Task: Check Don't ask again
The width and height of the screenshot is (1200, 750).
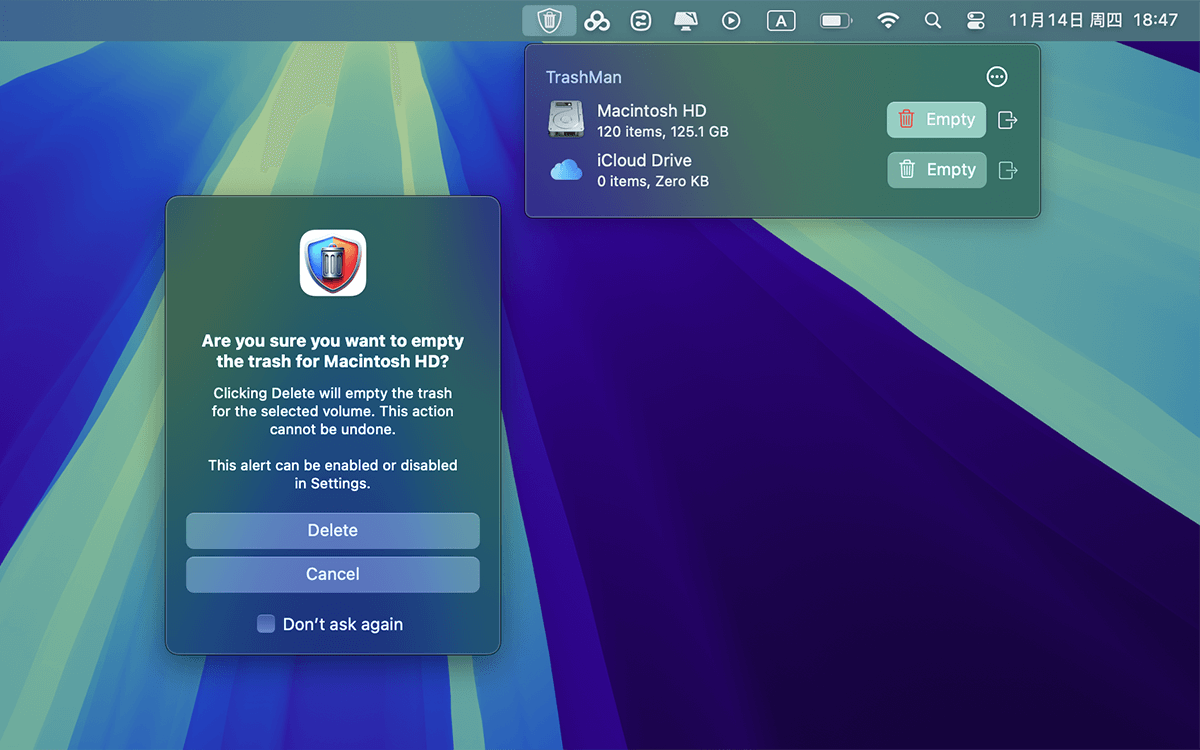Action: (x=266, y=624)
